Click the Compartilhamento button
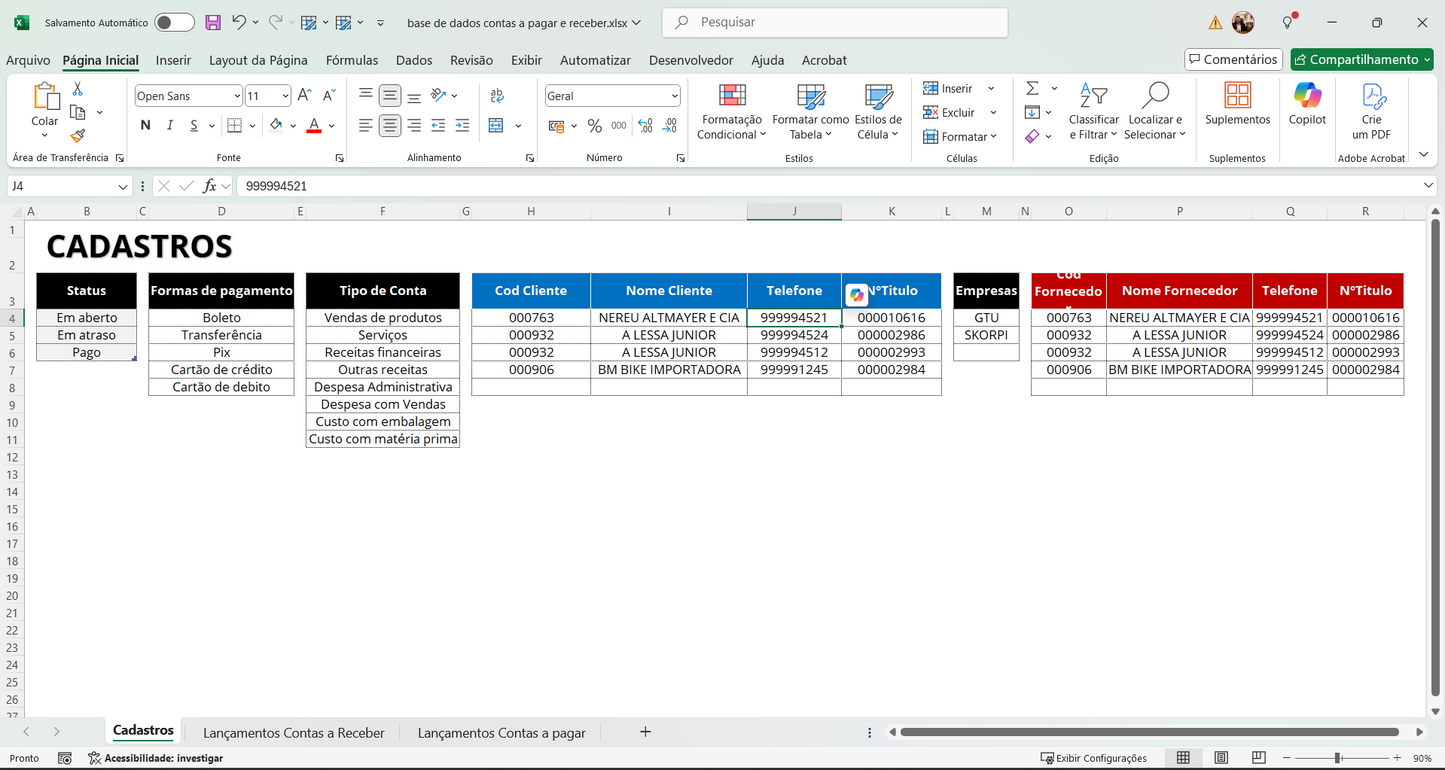The width and height of the screenshot is (1445, 770). [x=1361, y=59]
